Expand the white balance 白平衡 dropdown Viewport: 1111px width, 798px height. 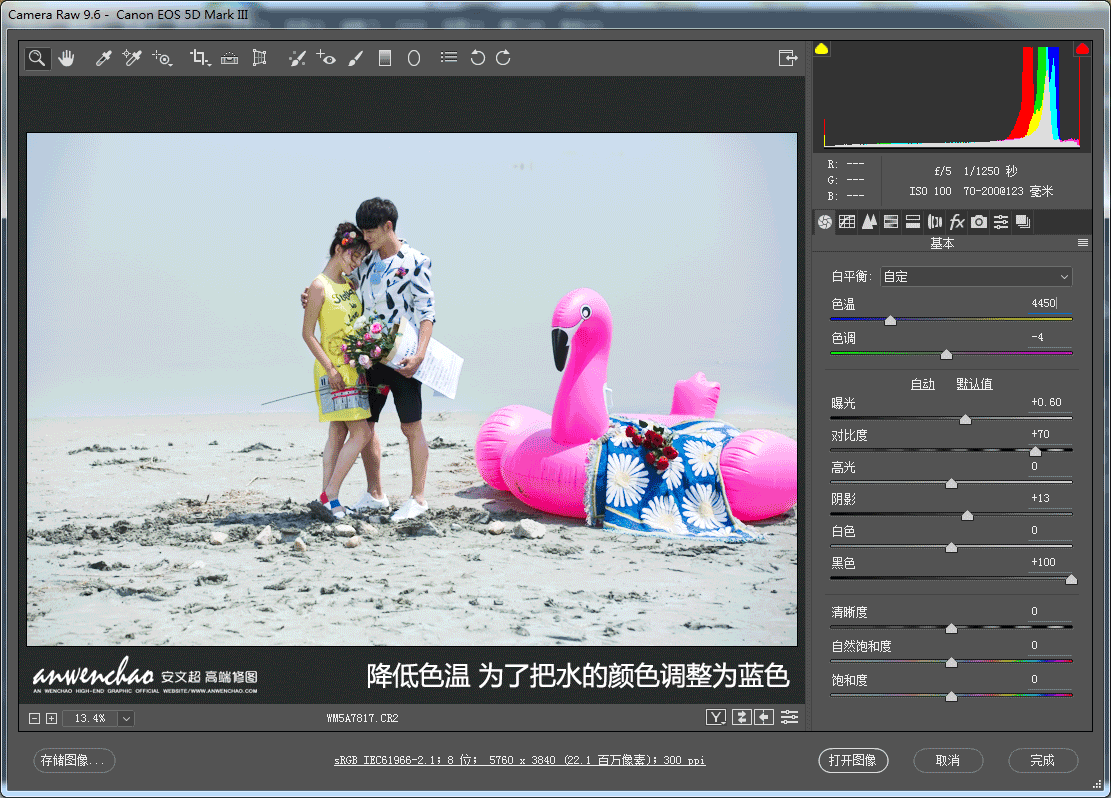pos(976,276)
